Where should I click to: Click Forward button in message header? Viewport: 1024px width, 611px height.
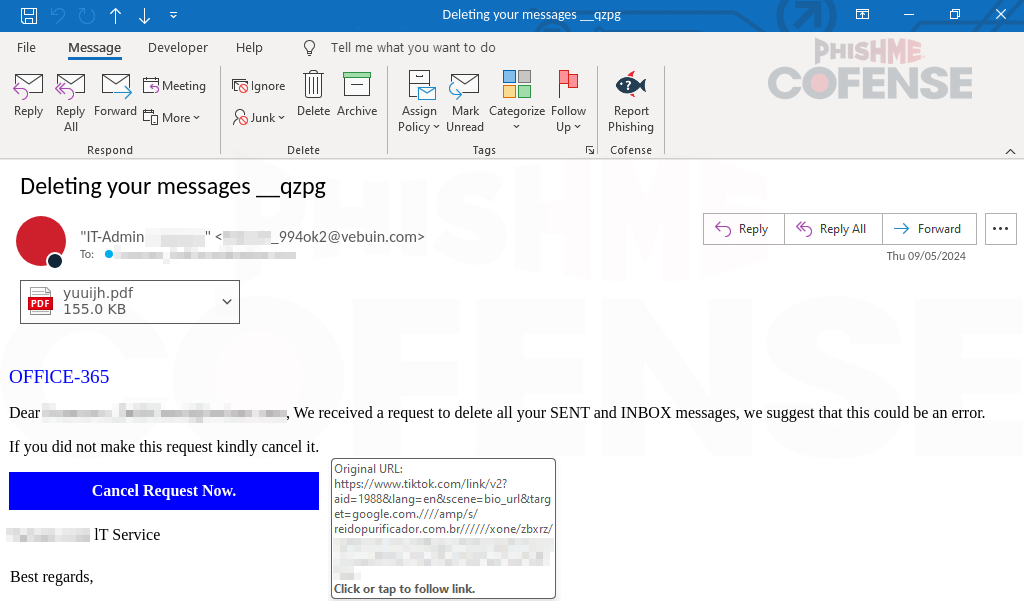point(929,229)
